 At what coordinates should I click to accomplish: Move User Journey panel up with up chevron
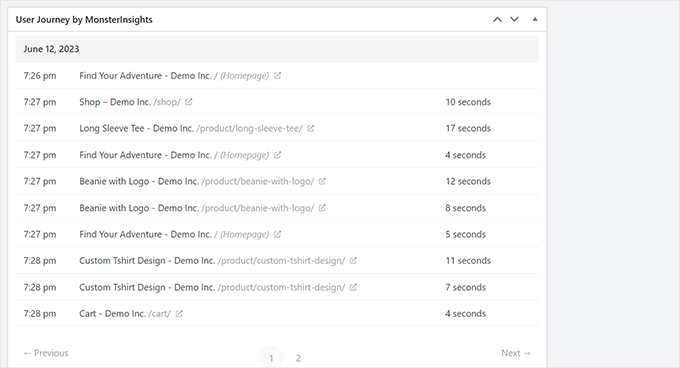pos(497,20)
